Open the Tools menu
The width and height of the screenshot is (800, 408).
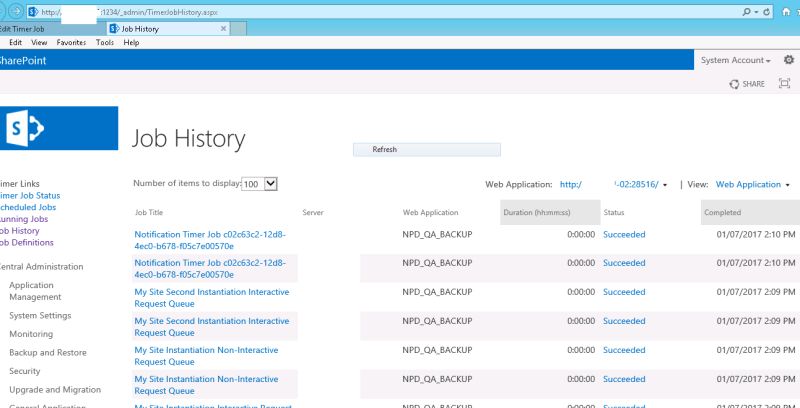(105, 42)
